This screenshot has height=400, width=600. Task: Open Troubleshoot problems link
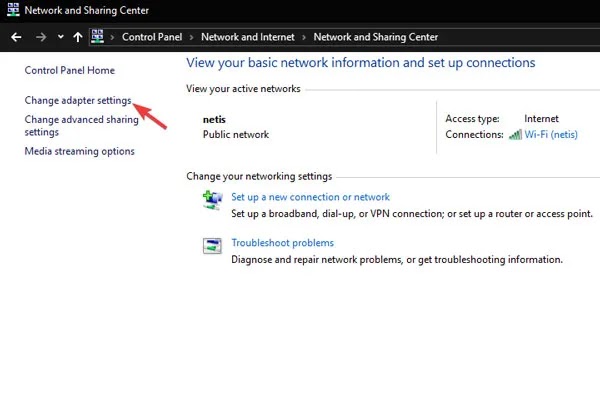[282, 243]
